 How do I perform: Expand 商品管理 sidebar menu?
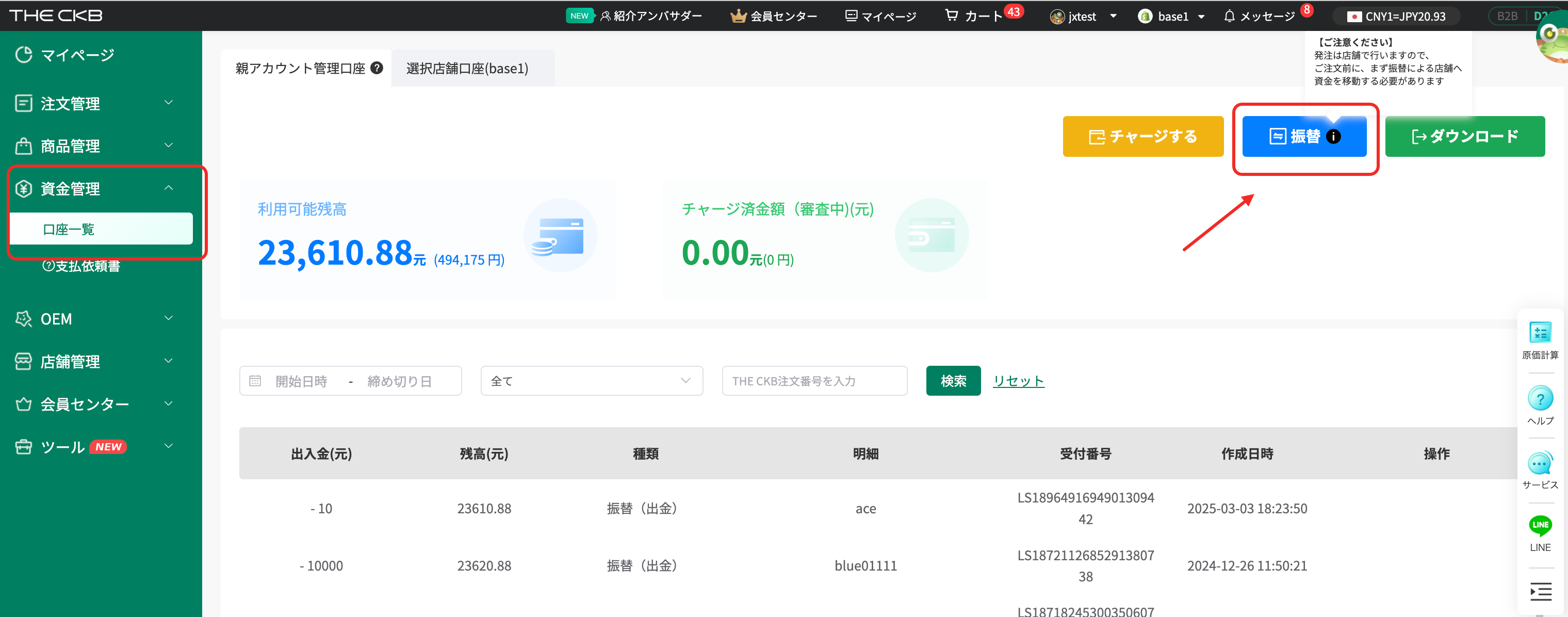169,145
